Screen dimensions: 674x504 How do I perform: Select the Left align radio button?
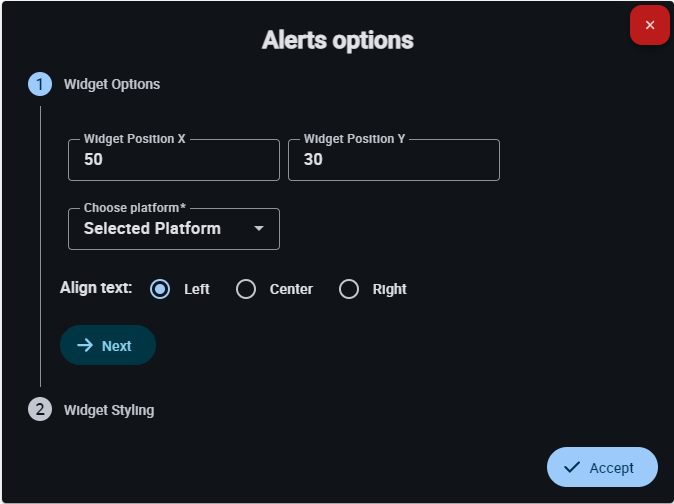[160, 289]
